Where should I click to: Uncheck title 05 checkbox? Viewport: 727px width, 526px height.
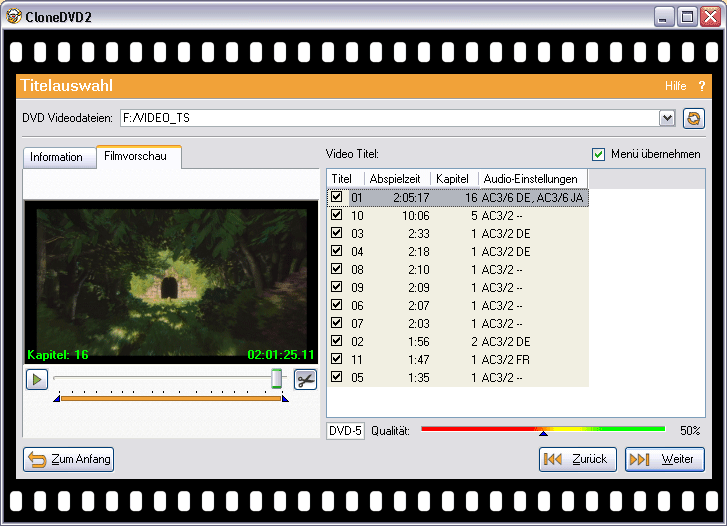point(337,377)
